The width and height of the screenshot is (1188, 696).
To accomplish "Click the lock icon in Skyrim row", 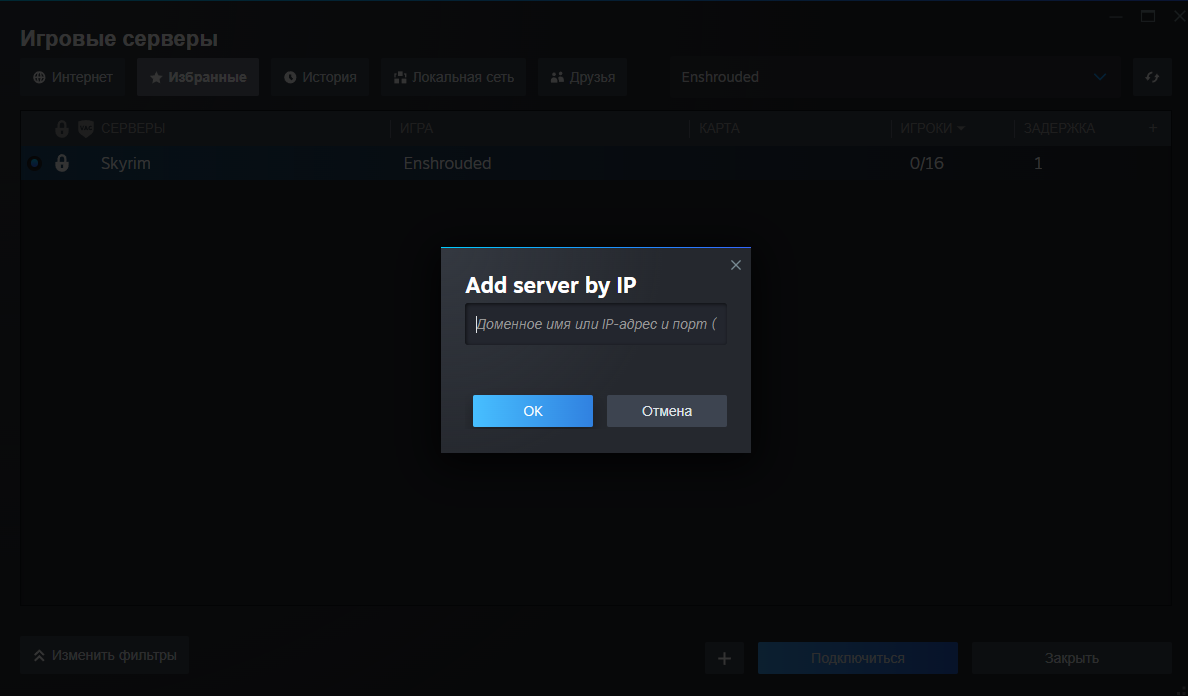I will (x=62, y=163).
